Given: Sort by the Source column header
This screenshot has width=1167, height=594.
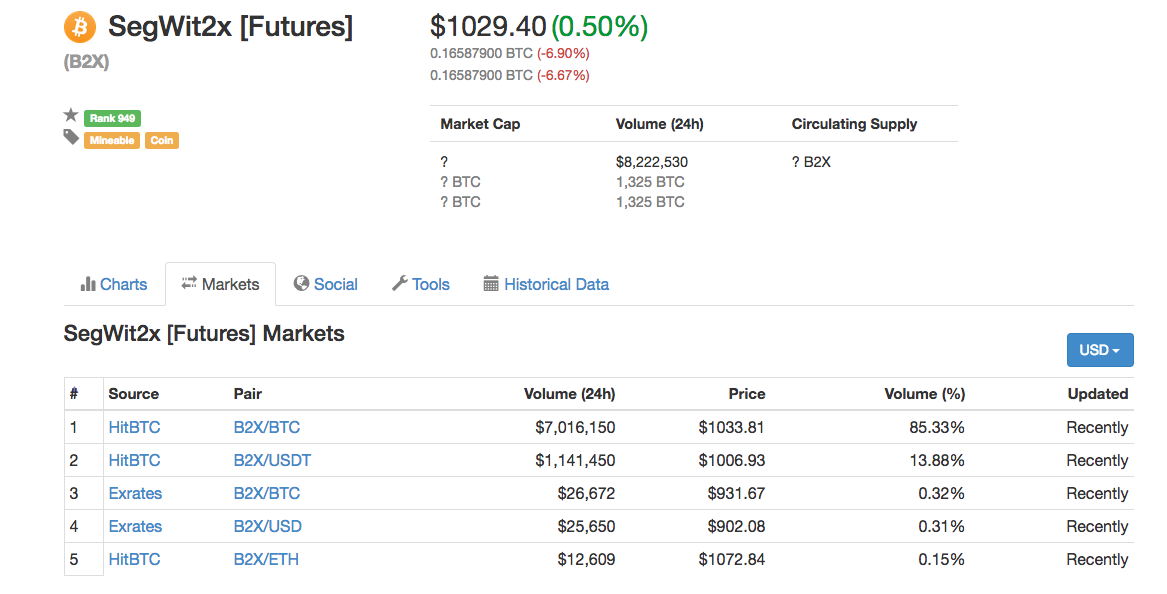Looking at the screenshot, I should click(134, 394).
